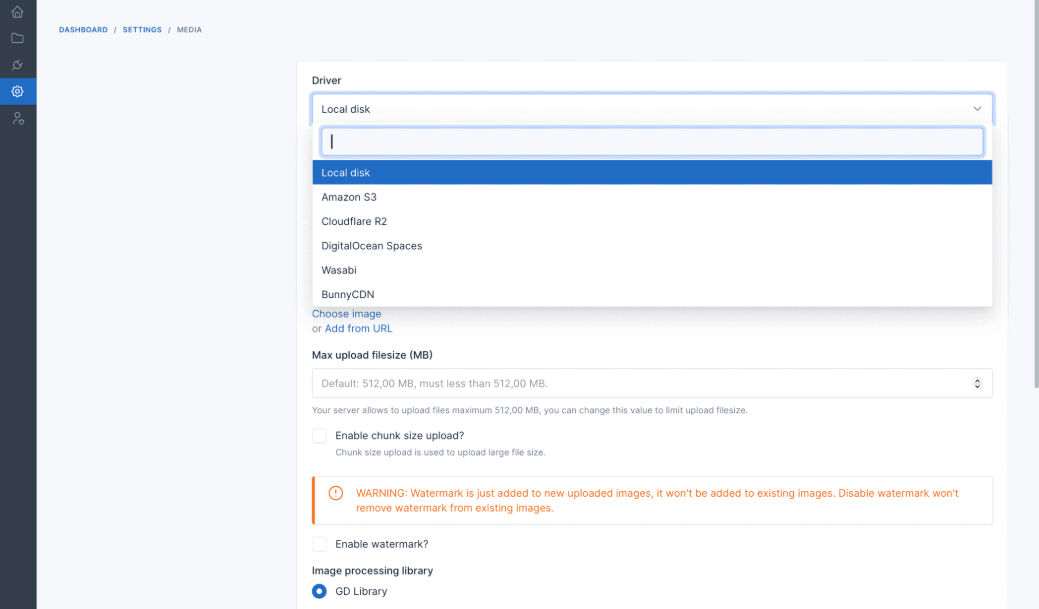Image resolution: width=1039 pixels, height=609 pixels.
Task: Click the WARNING watermark notice text
Action: point(657,500)
